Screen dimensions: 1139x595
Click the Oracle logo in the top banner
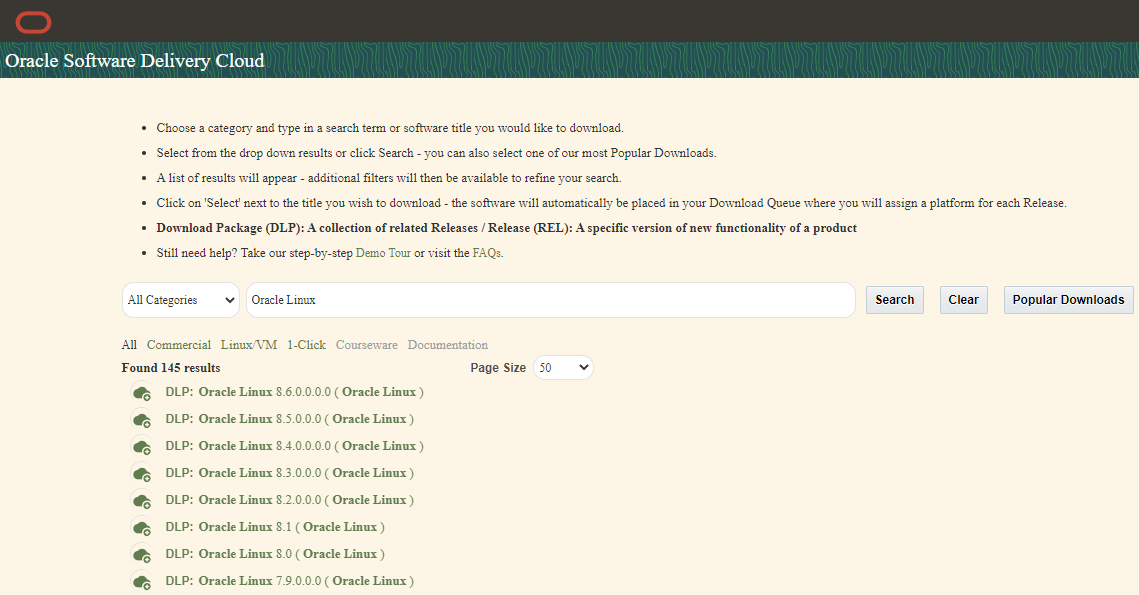[33, 21]
